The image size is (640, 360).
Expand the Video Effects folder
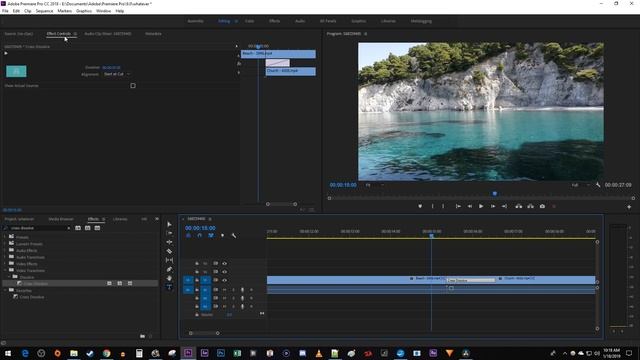5,264
